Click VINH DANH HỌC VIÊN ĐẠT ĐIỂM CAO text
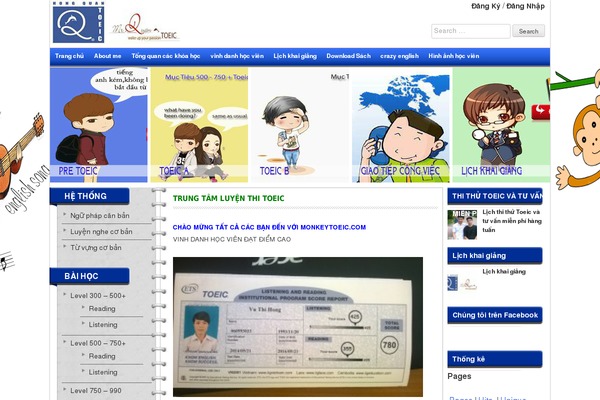This screenshot has width=600, height=400. 232,239
